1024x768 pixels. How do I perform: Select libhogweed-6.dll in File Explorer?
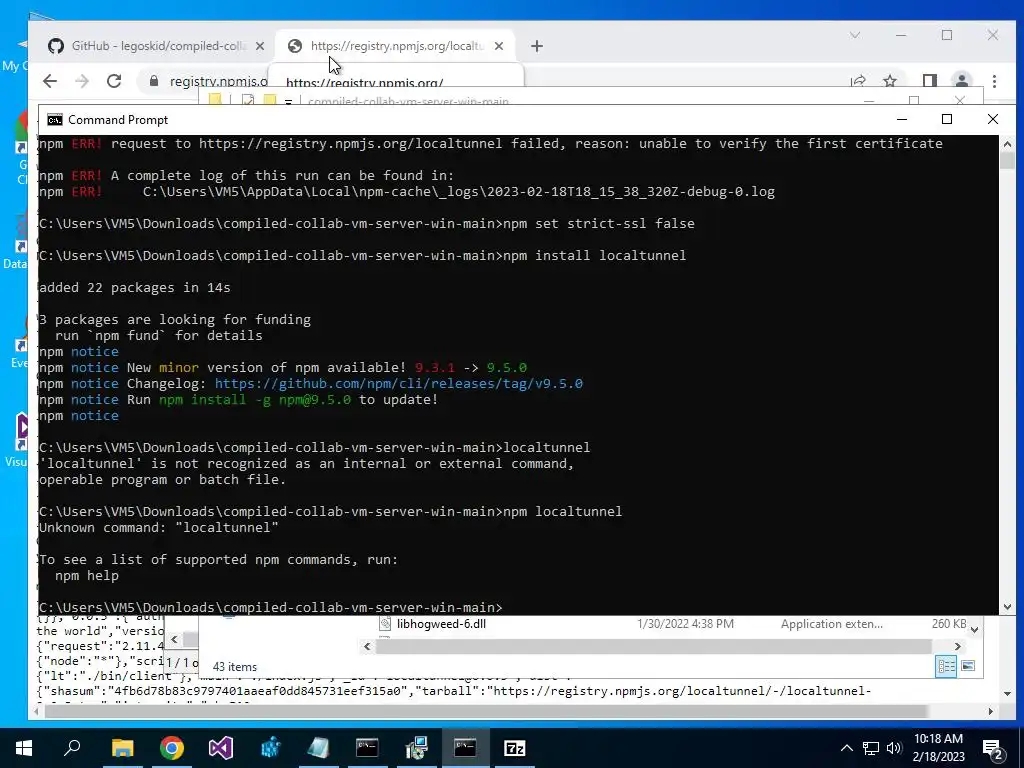[x=441, y=624]
